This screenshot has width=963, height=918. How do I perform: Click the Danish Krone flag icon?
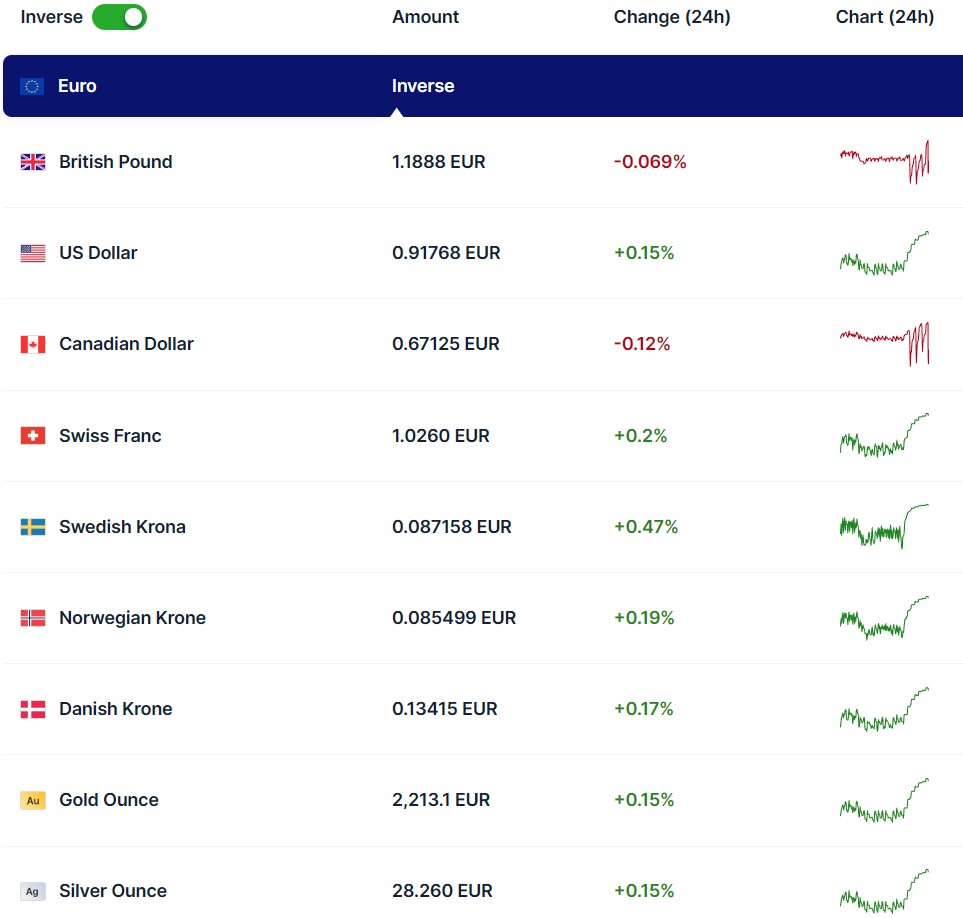(x=33, y=709)
